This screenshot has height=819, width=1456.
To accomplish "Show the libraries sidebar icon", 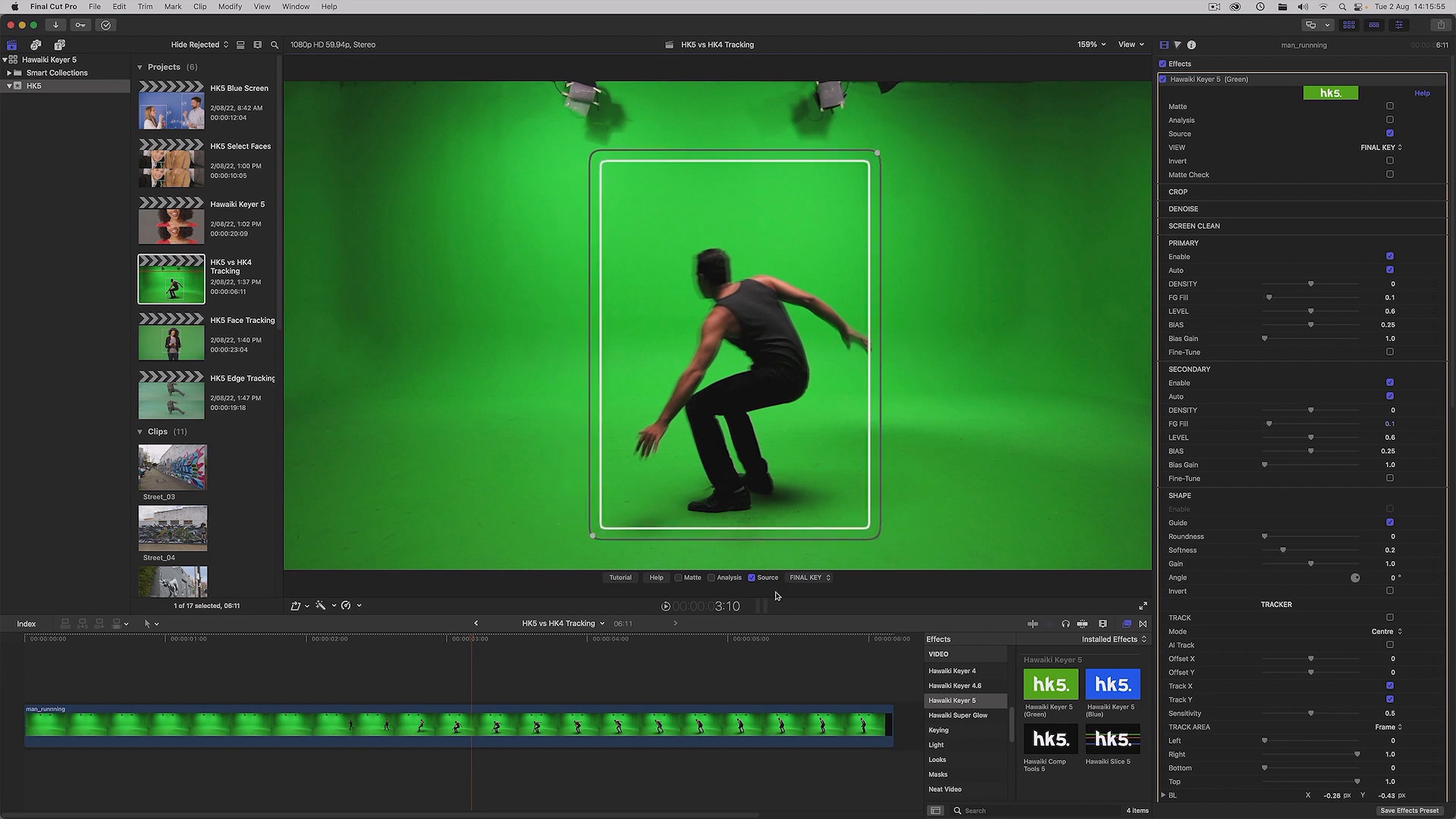I will click(11, 45).
